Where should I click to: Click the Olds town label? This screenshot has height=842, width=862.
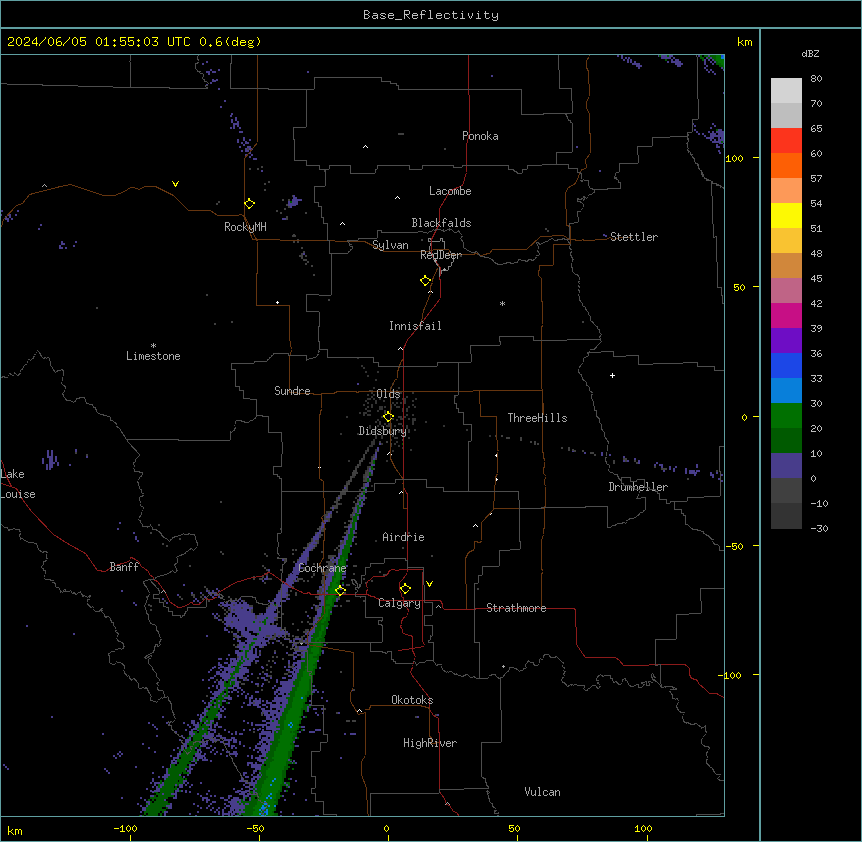pos(388,394)
